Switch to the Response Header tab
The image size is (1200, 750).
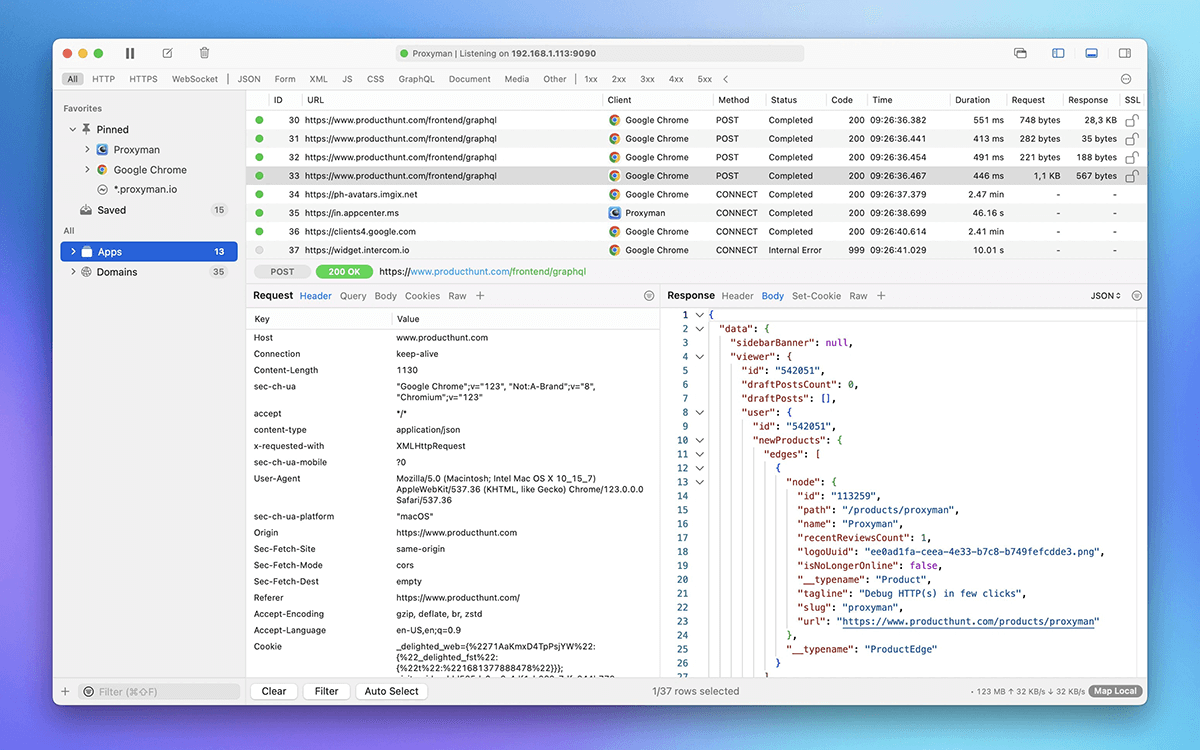737,296
